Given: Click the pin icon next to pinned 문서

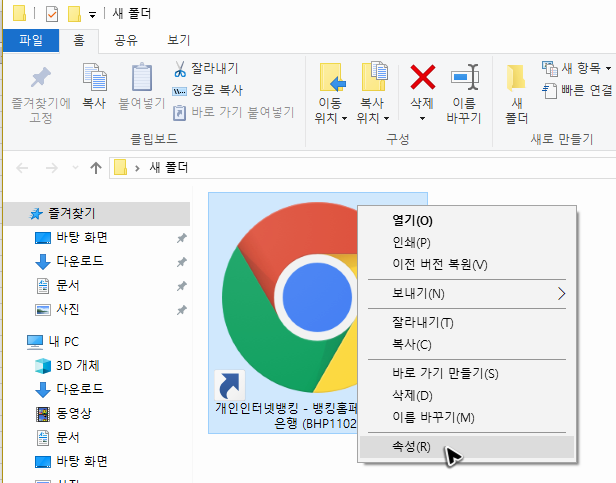Looking at the screenshot, I should (182, 286).
